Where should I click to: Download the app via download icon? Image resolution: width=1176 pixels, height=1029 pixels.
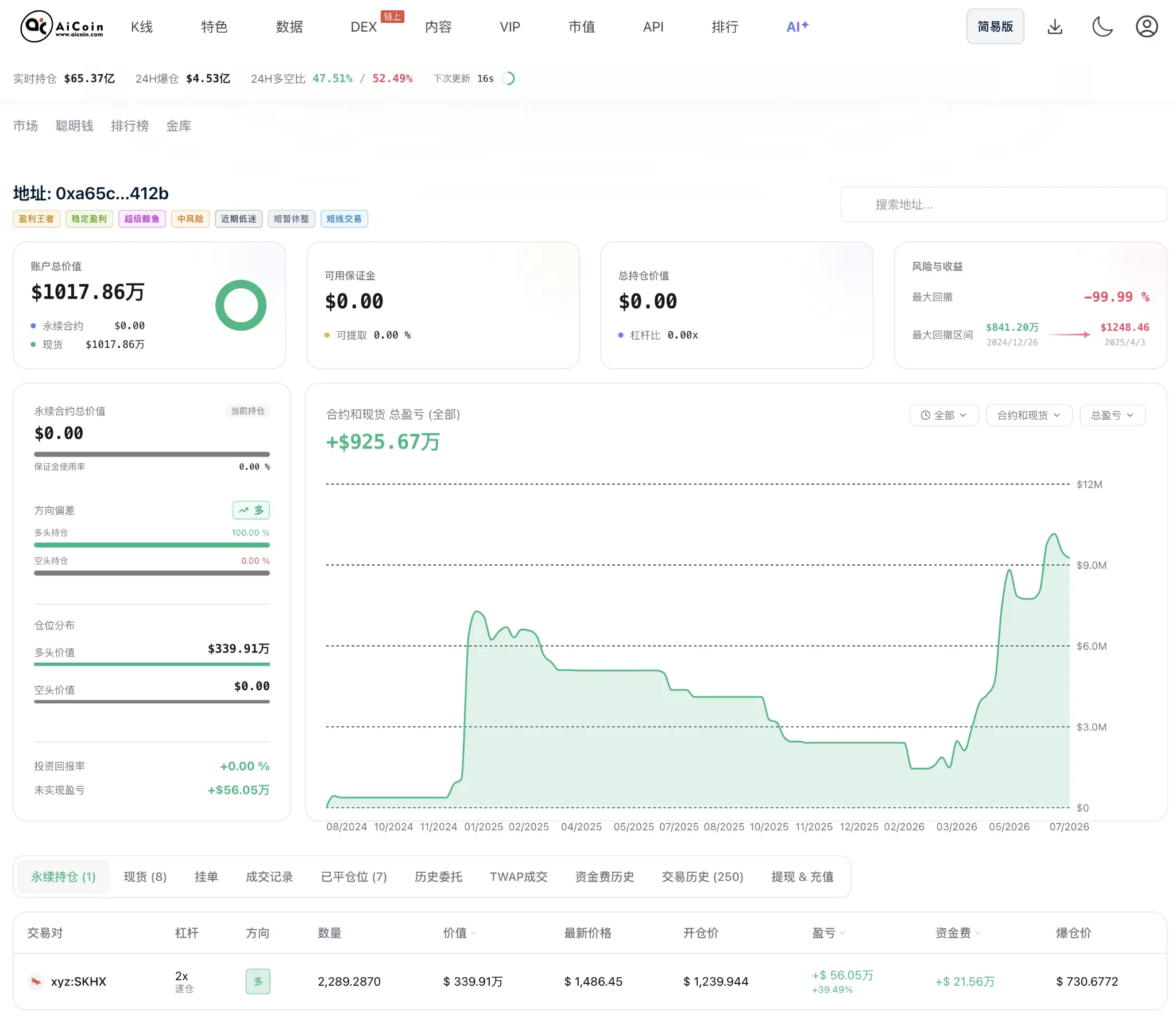1055,26
